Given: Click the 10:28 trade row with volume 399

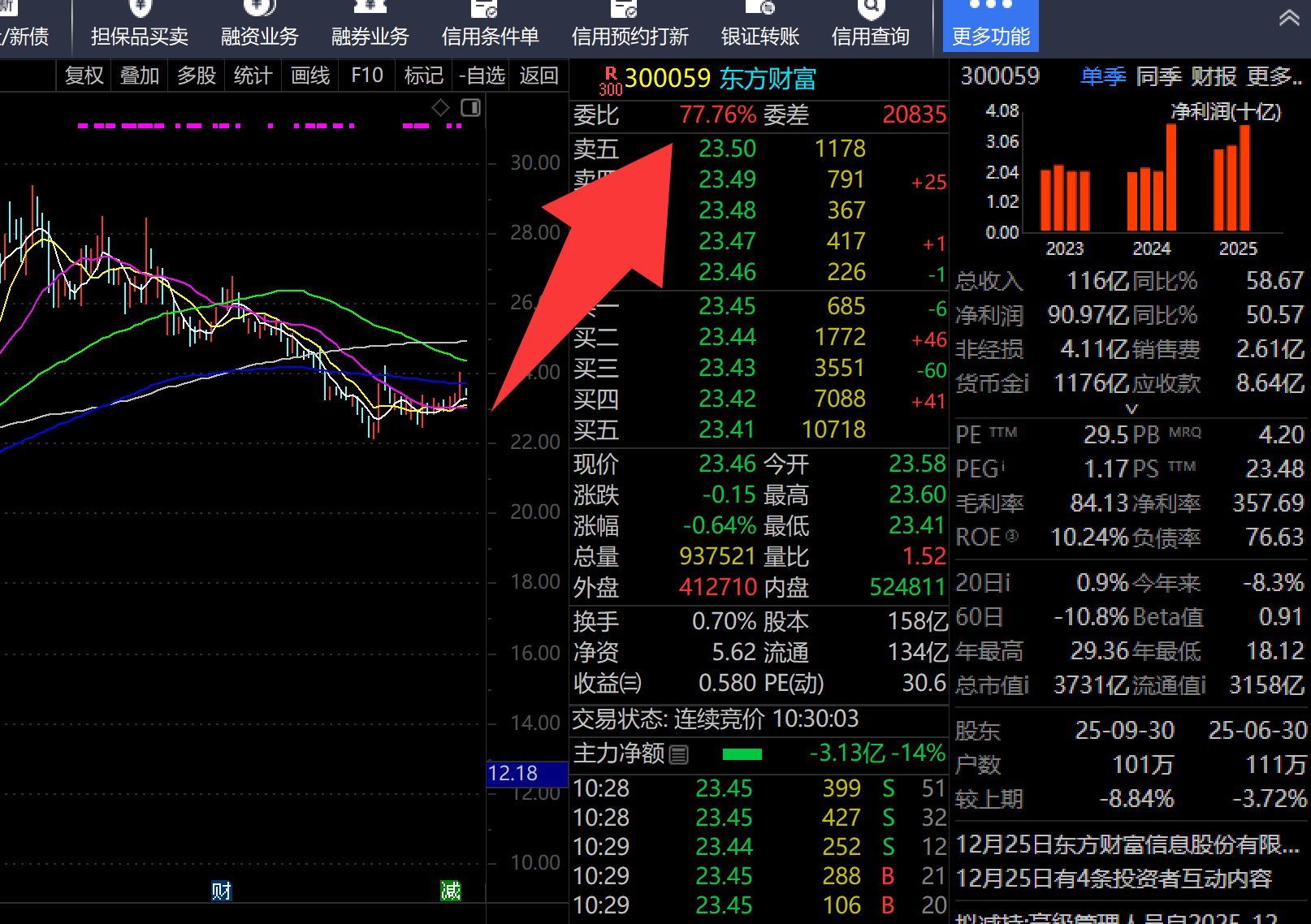Looking at the screenshot, I should [759, 788].
